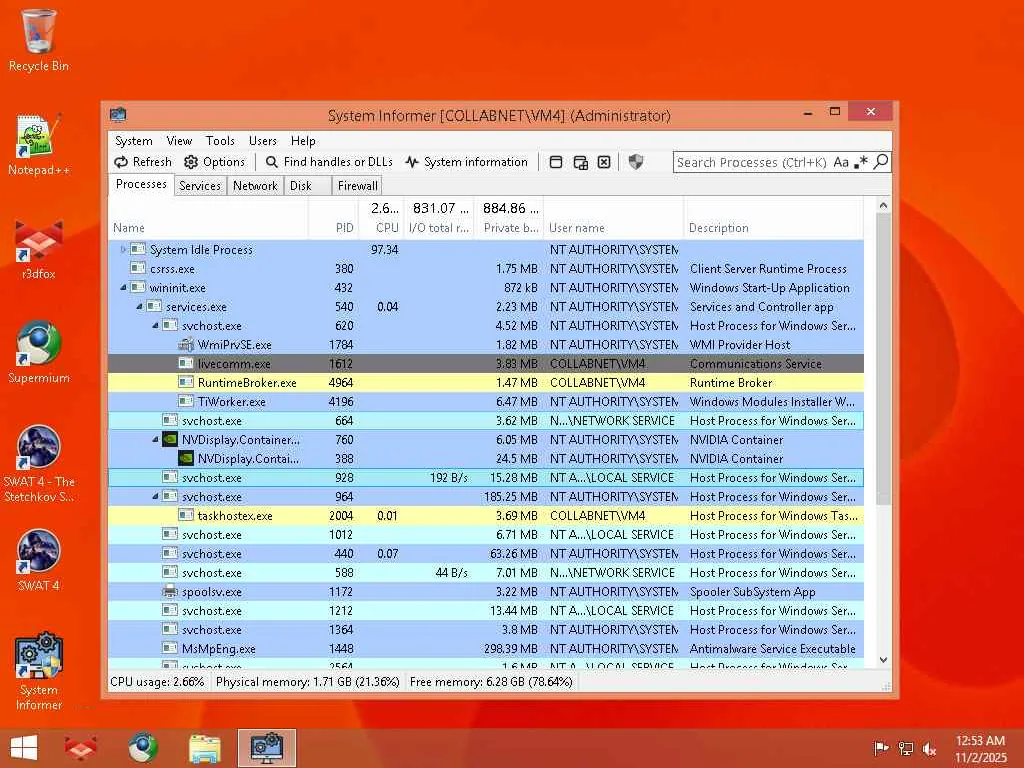Viewport: 1024px width, 768px height.
Task: Open Options from the toolbar
Action: click(214, 162)
